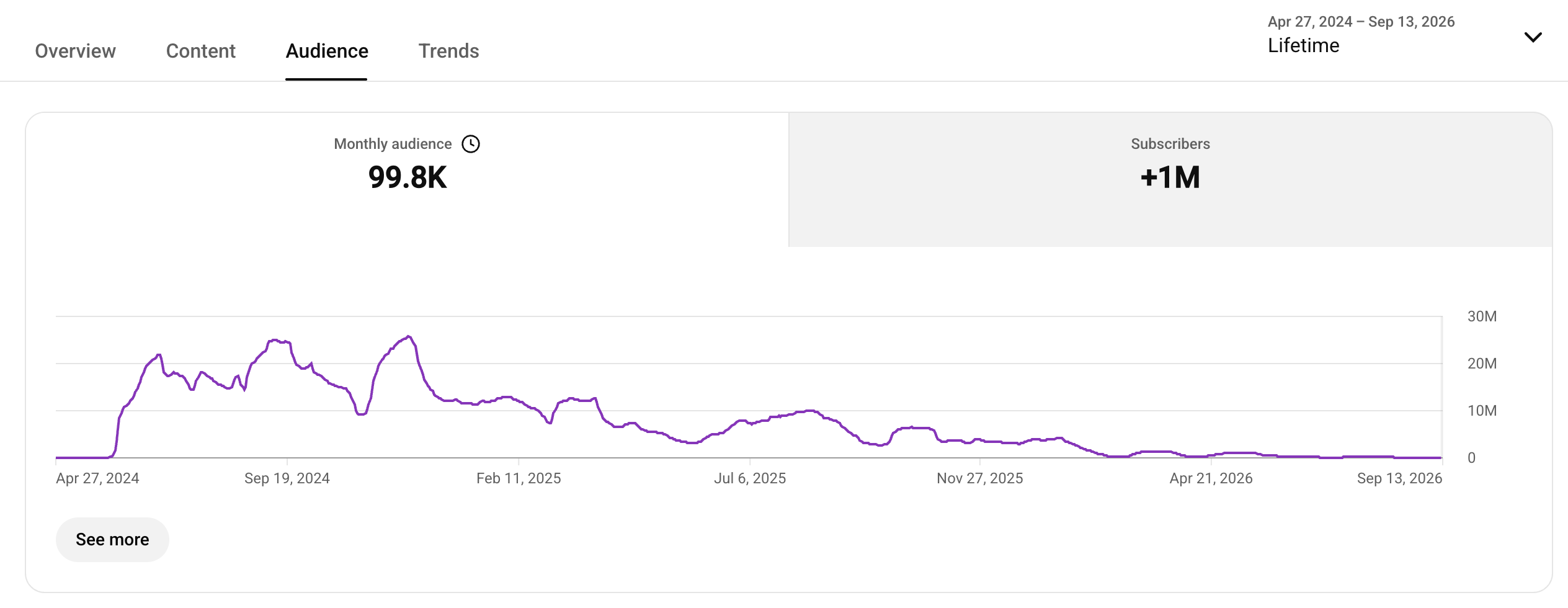
Task: Click the Nov 27, 2025 axis marker
Action: click(x=980, y=478)
